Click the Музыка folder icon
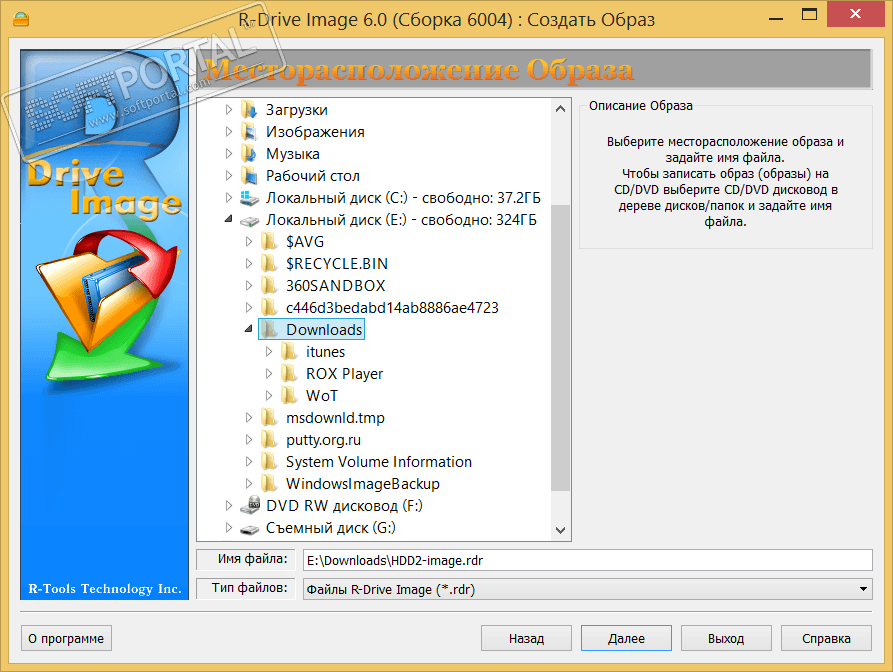 (249, 154)
